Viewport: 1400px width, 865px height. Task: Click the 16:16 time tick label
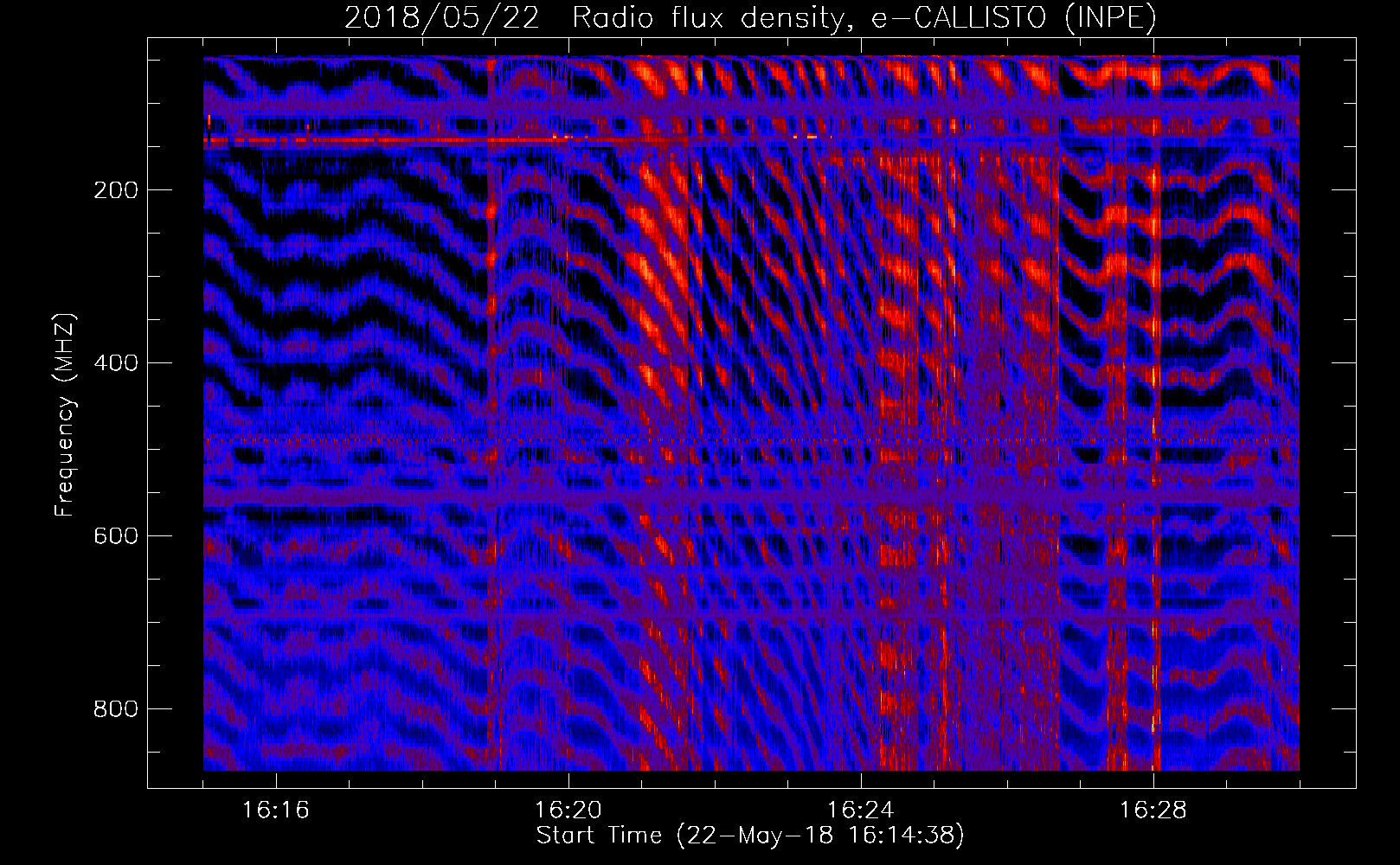[276, 811]
